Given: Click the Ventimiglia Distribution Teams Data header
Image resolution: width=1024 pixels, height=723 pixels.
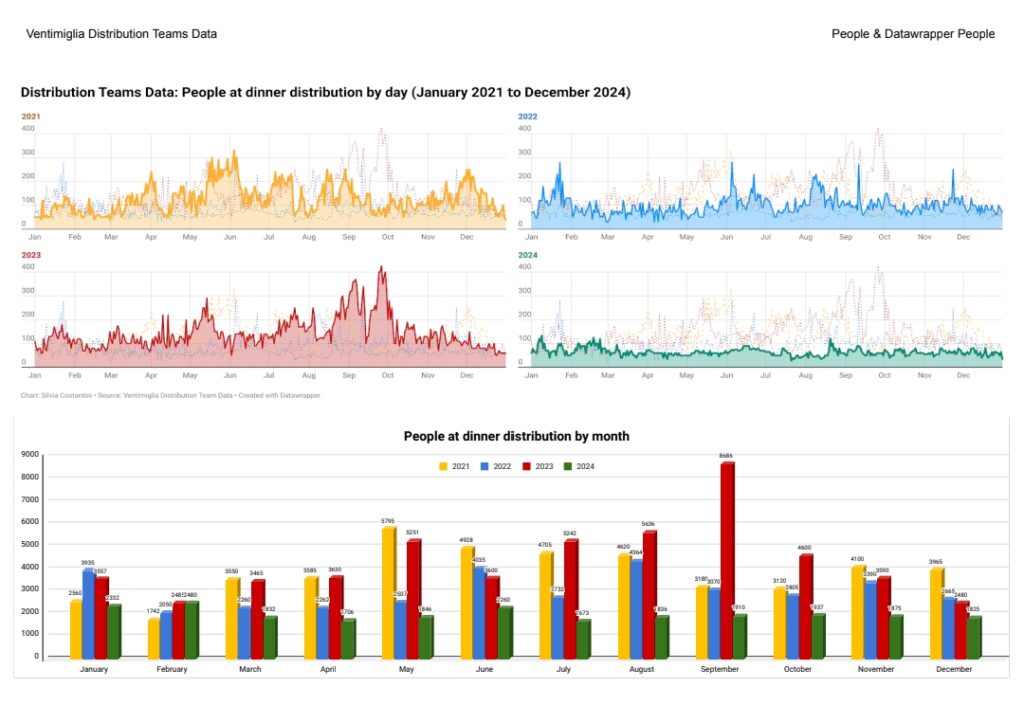Looking at the screenshot, I should (121, 34).
